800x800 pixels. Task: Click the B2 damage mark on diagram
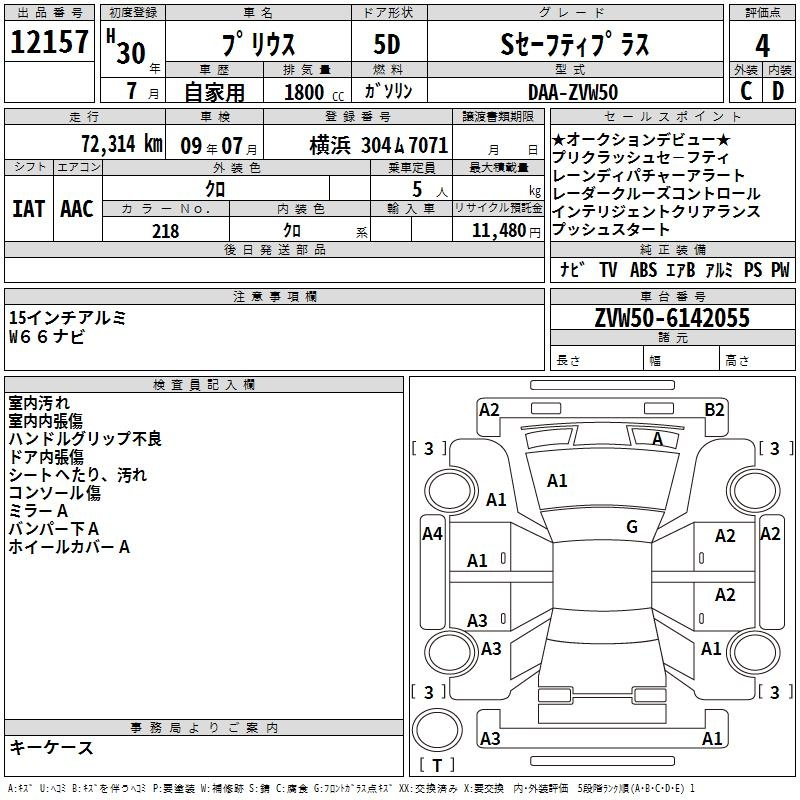pyautogui.click(x=714, y=410)
